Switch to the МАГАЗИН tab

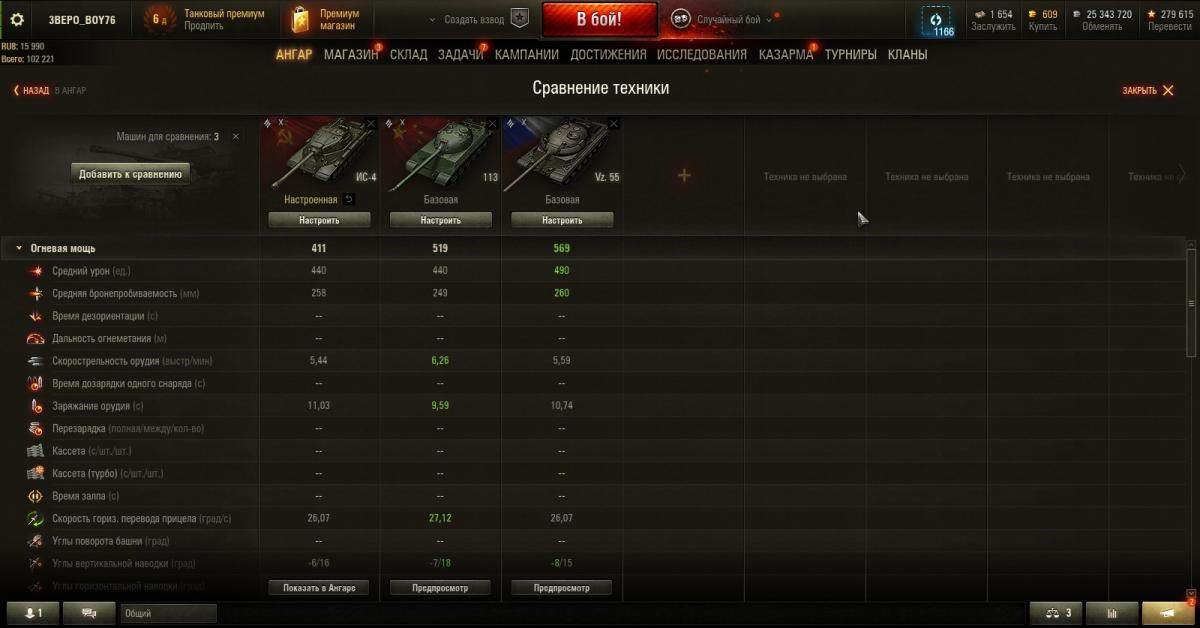(350, 55)
